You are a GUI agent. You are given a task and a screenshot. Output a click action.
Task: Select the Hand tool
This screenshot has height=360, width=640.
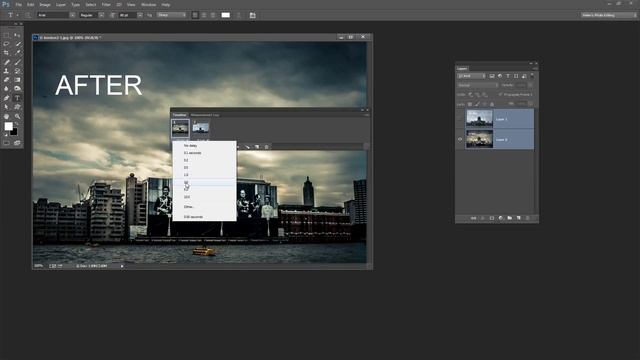click(x=6, y=116)
